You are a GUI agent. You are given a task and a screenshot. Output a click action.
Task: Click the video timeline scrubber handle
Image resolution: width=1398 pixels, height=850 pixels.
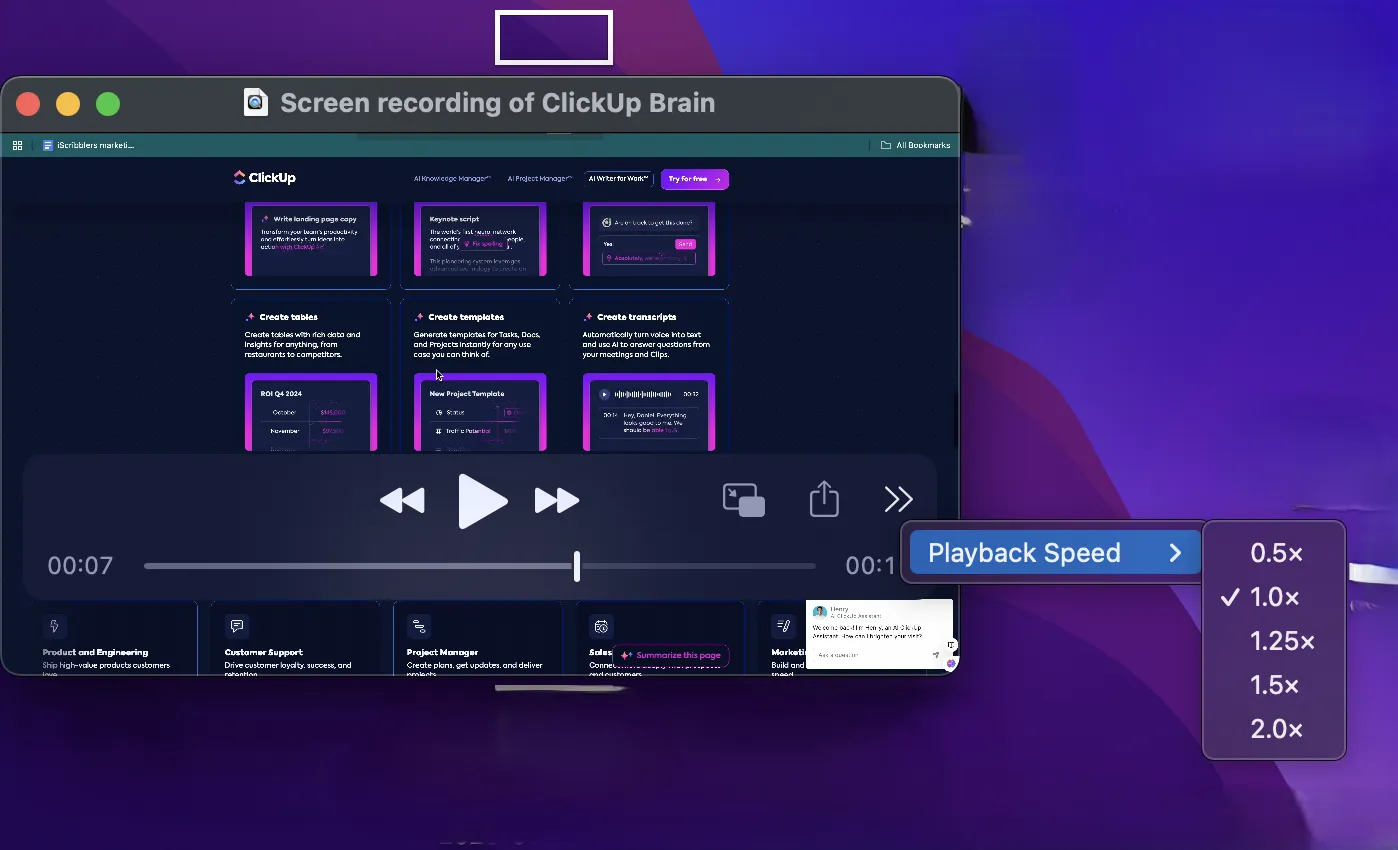click(577, 566)
